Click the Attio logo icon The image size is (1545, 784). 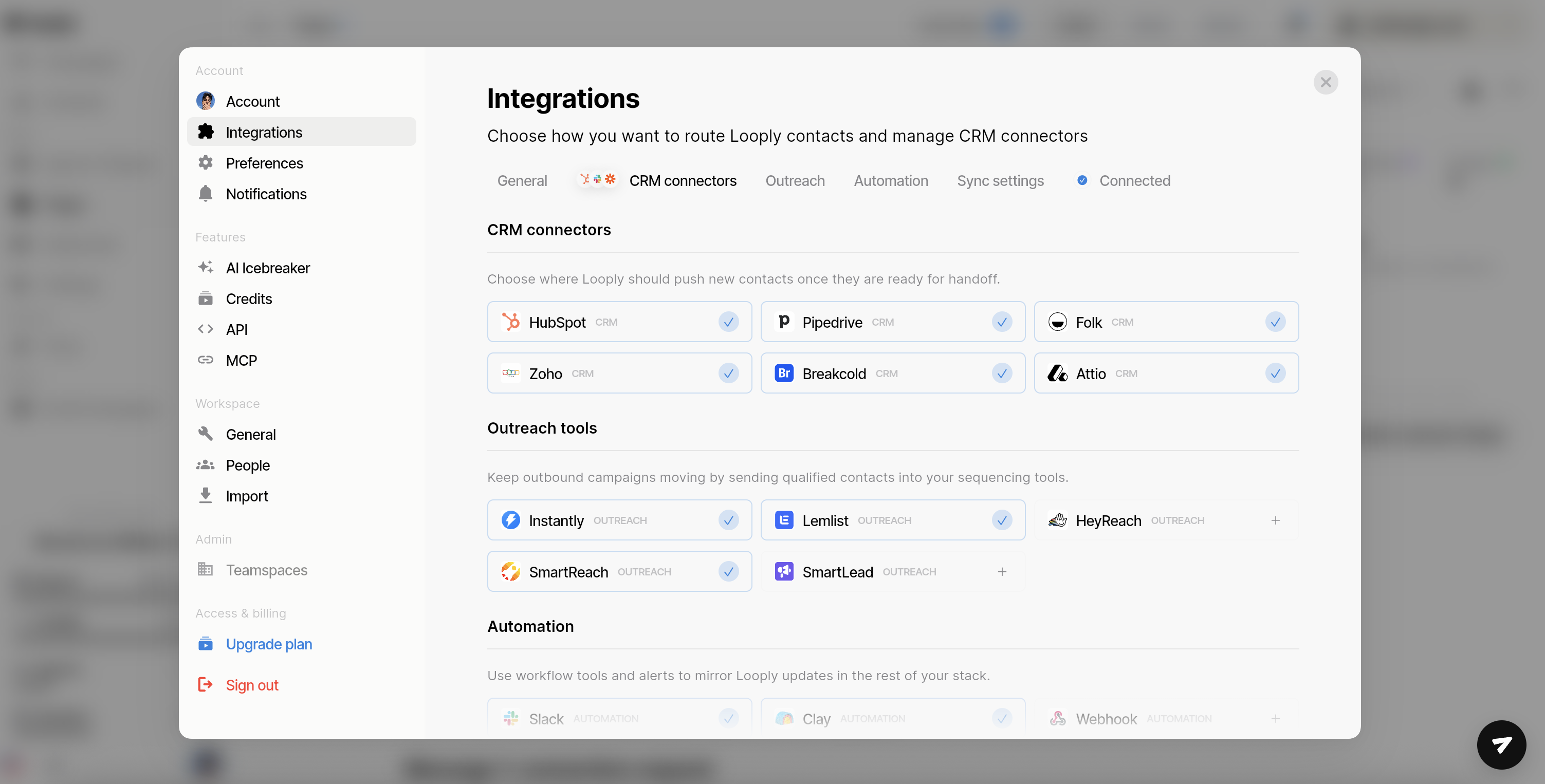click(1057, 373)
